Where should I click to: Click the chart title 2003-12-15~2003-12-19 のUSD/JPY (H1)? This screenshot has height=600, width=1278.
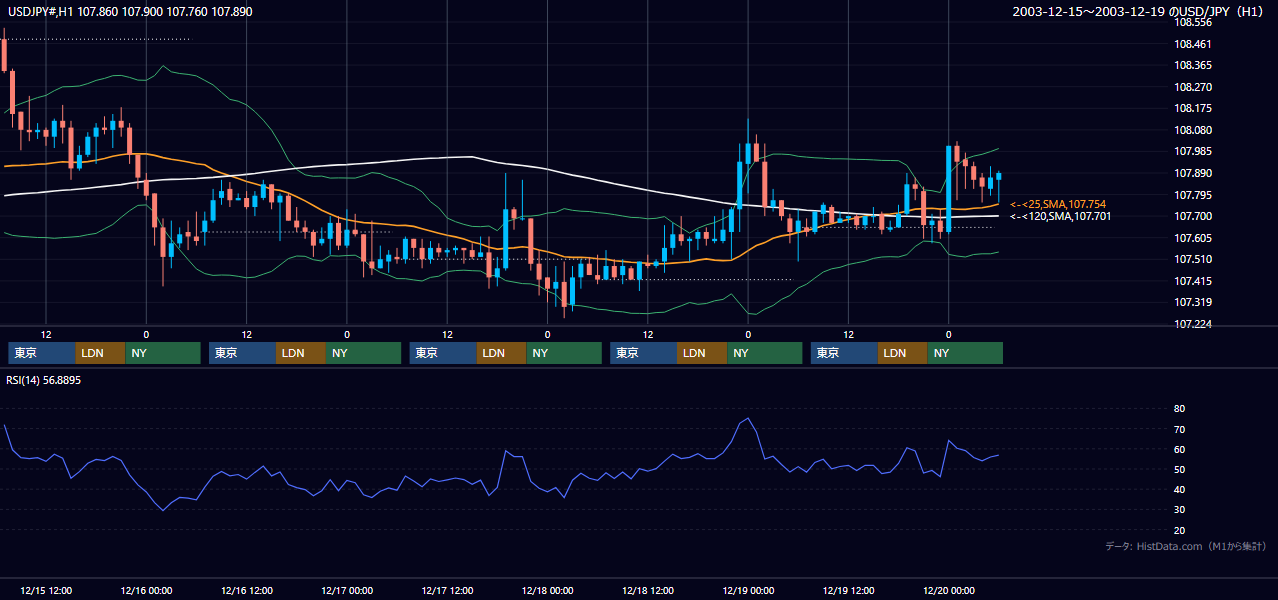coord(1140,12)
